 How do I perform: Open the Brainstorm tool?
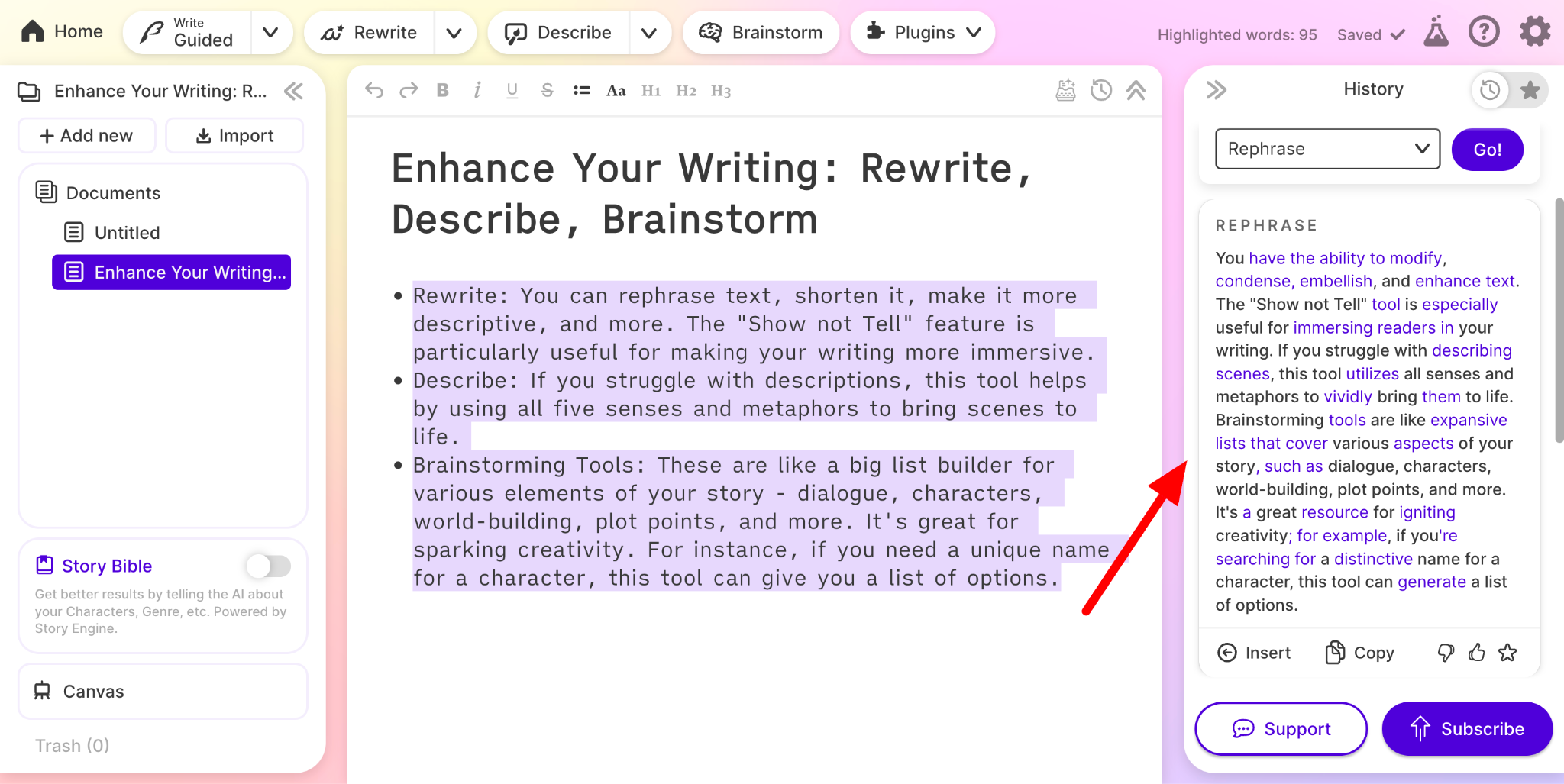pos(761,33)
